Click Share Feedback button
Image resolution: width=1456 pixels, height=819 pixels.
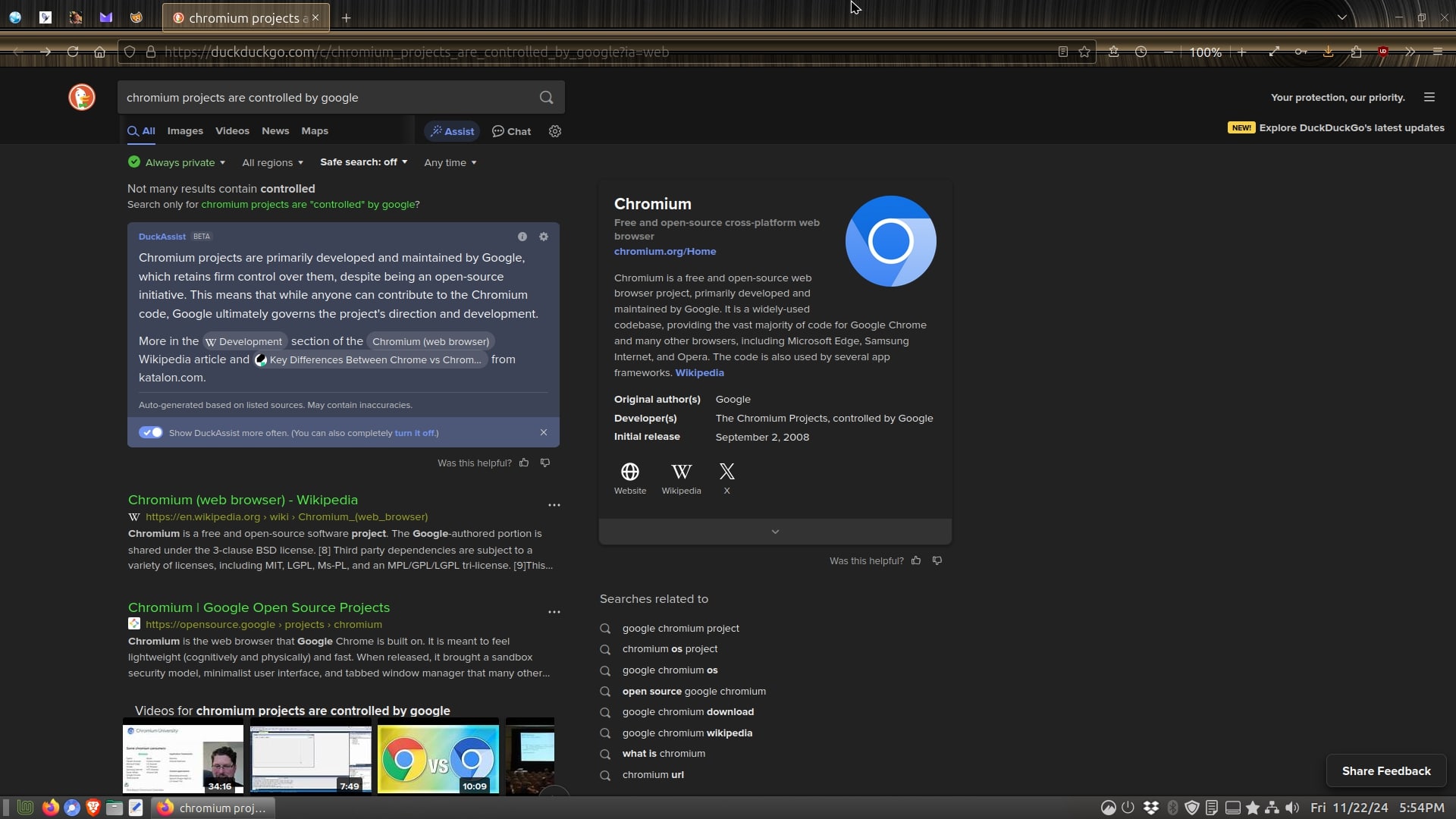(1385, 770)
